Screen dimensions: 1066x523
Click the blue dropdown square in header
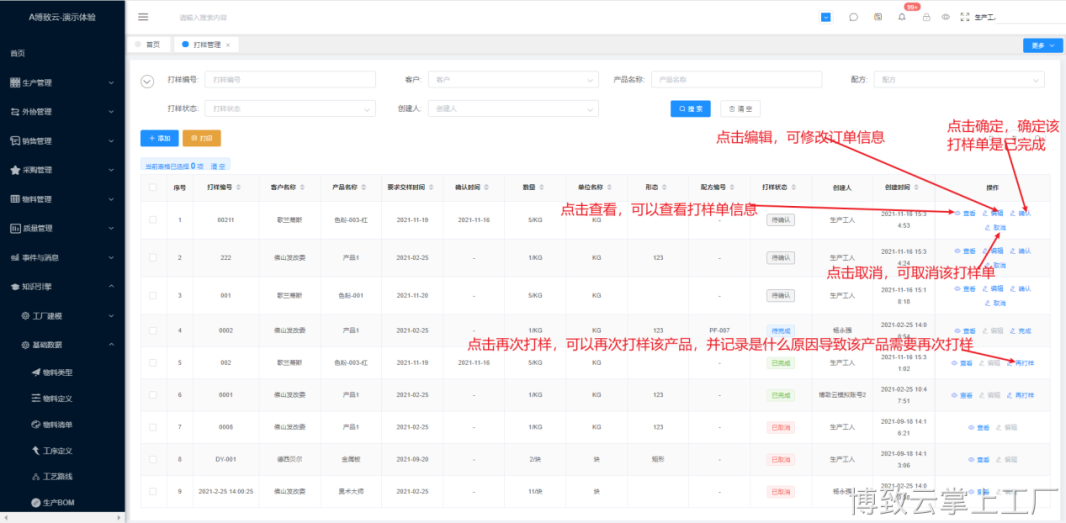[826, 18]
